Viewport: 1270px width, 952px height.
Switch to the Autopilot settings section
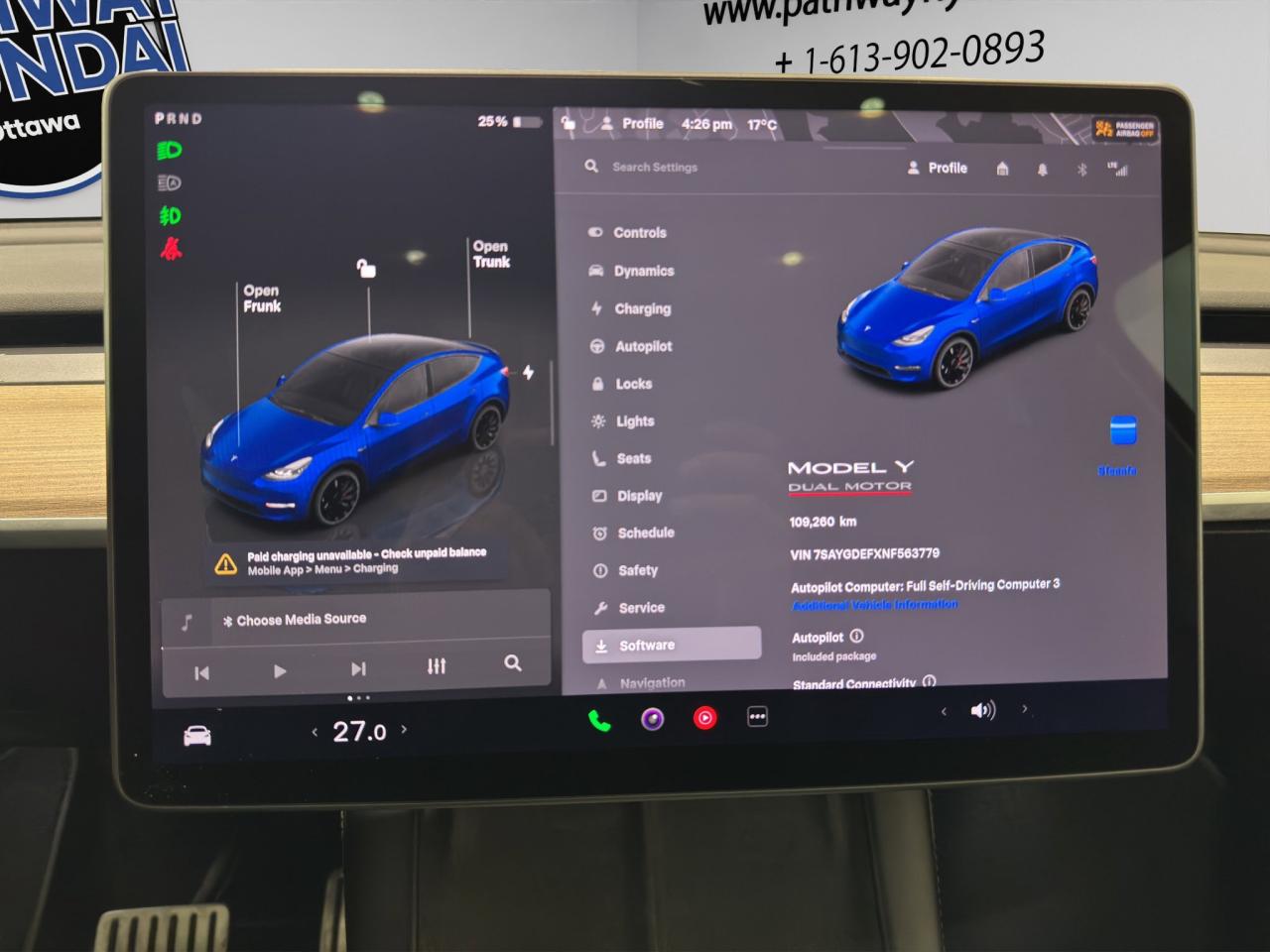(x=644, y=346)
